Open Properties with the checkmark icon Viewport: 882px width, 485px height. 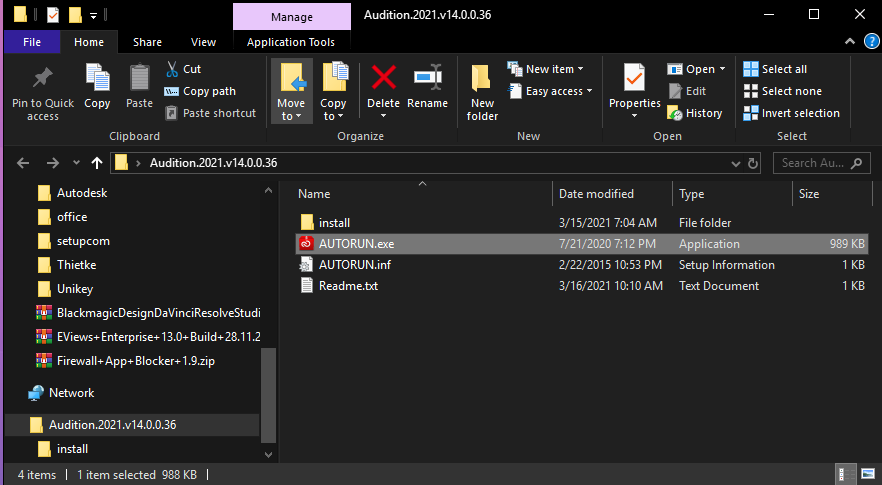(x=634, y=78)
